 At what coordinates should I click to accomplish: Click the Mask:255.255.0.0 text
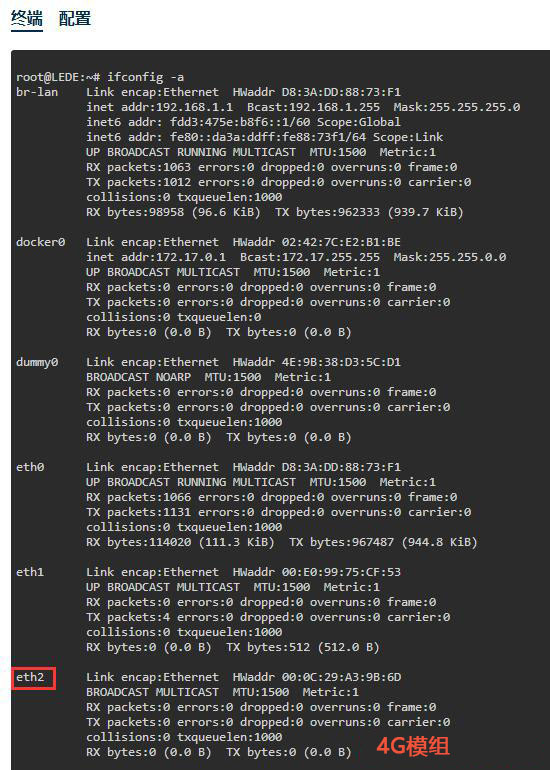click(x=450, y=257)
